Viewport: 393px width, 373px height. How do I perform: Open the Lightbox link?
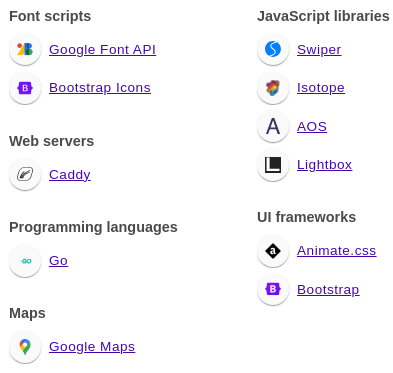tap(324, 165)
